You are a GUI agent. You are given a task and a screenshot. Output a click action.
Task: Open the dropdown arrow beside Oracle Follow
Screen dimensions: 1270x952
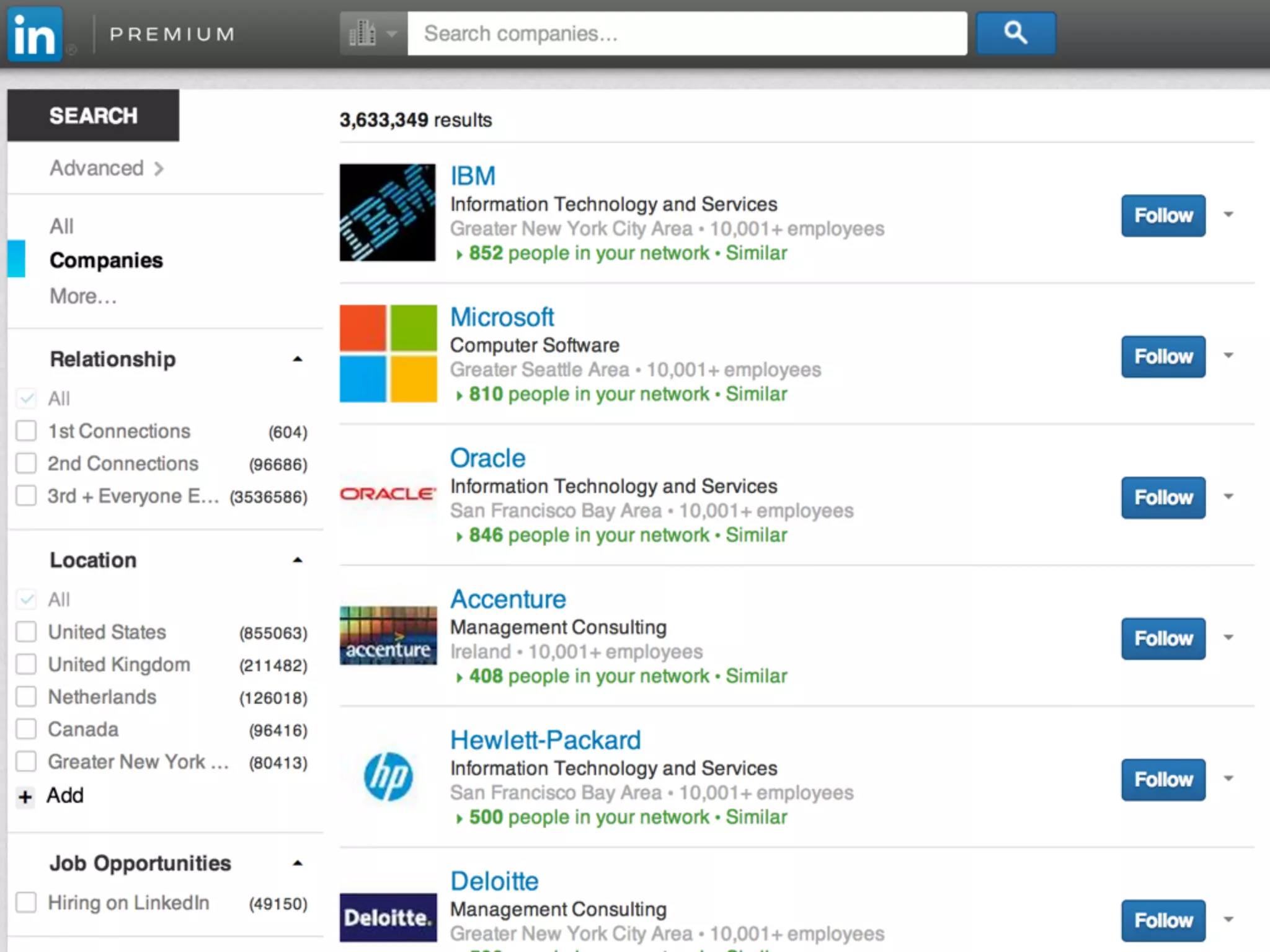coord(1228,496)
